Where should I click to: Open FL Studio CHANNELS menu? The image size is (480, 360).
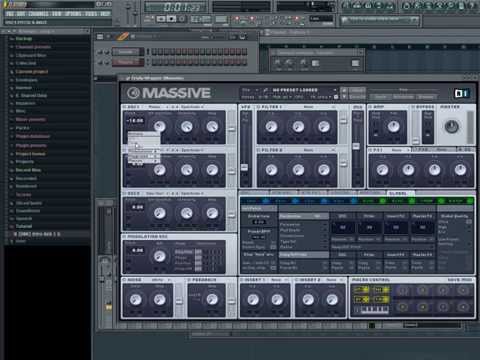38,14
